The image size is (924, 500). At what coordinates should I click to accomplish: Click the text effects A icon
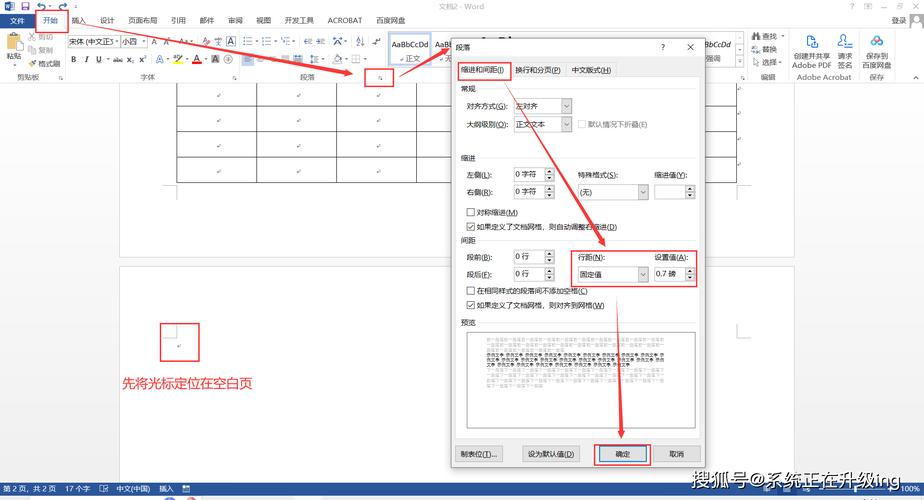click(x=160, y=60)
